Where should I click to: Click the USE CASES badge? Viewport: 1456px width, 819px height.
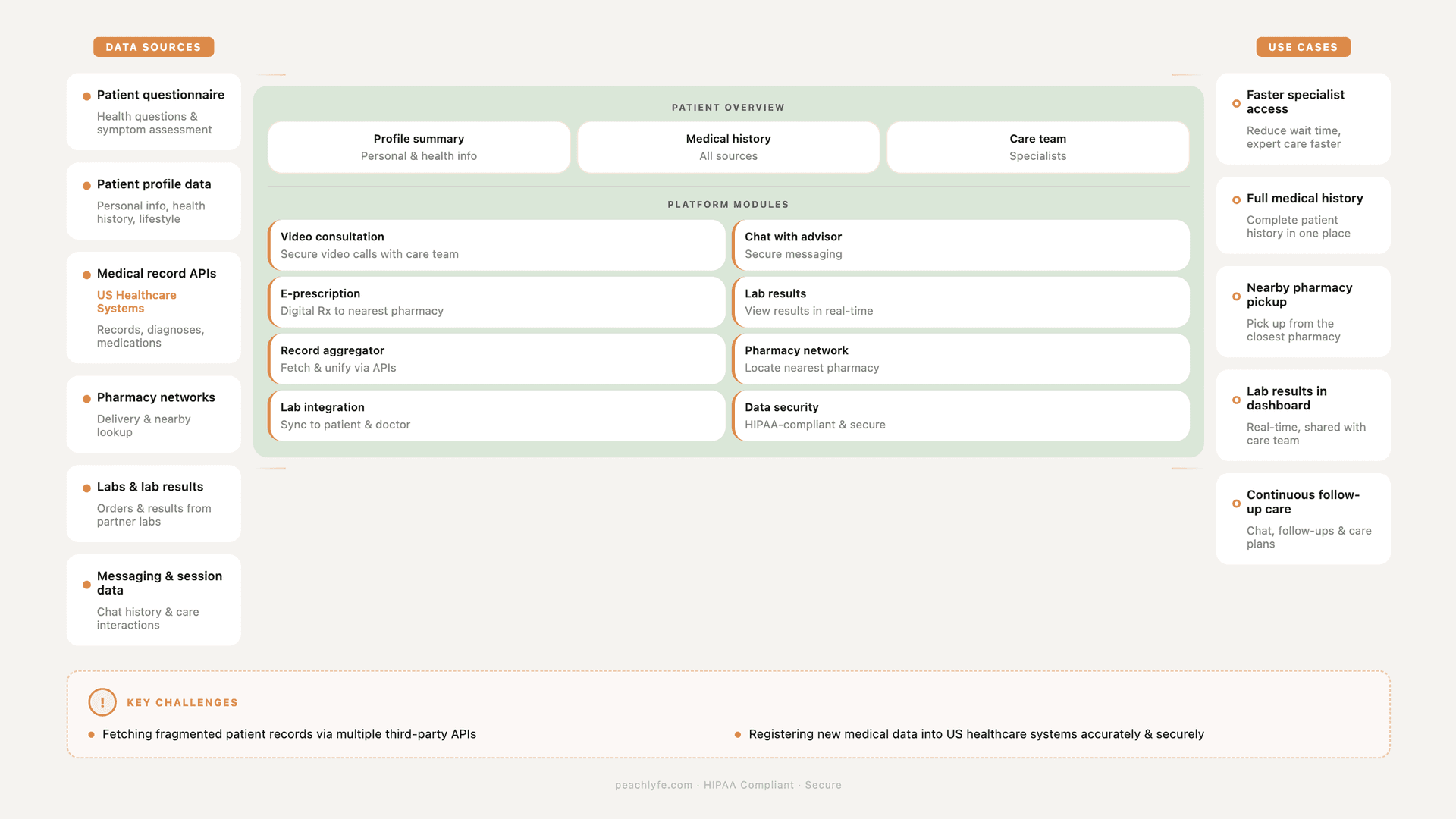pyautogui.click(x=1303, y=47)
